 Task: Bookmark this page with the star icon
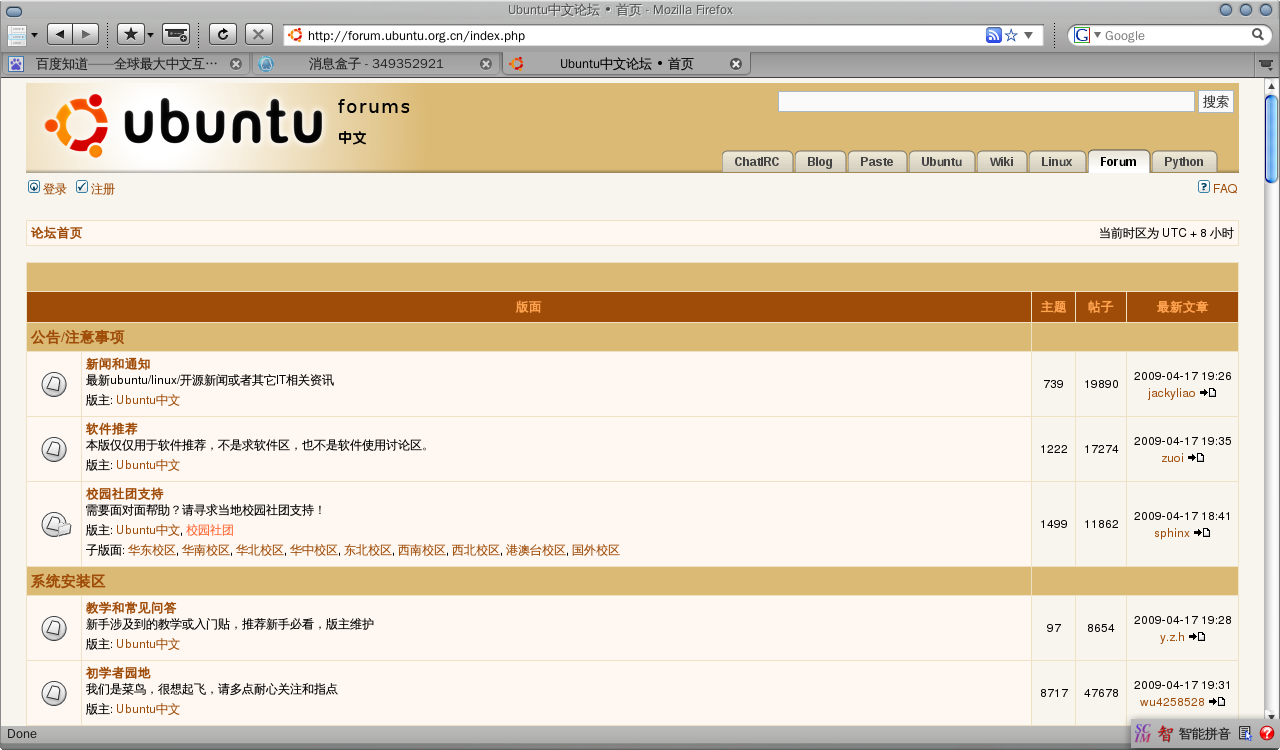(x=1011, y=35)
